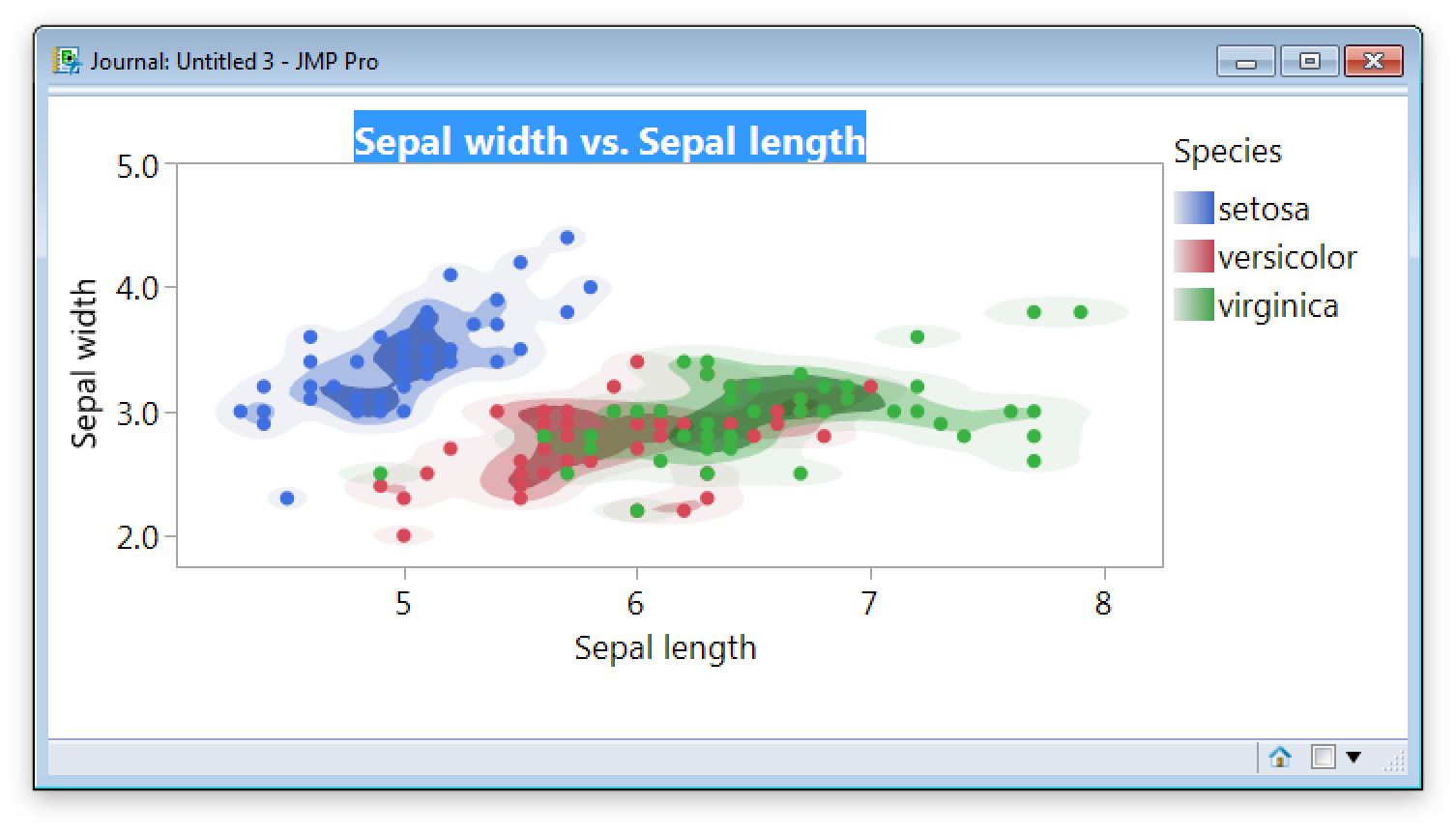Select the highlighted plot title text

click(610, 140)
